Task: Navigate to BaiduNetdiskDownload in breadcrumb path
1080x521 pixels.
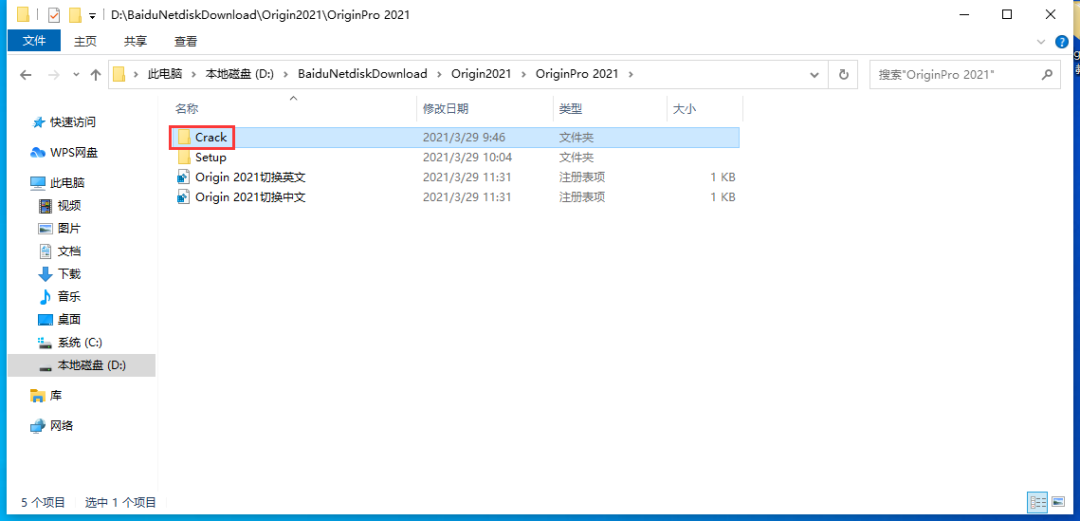Action: click(x=362, y=74)
